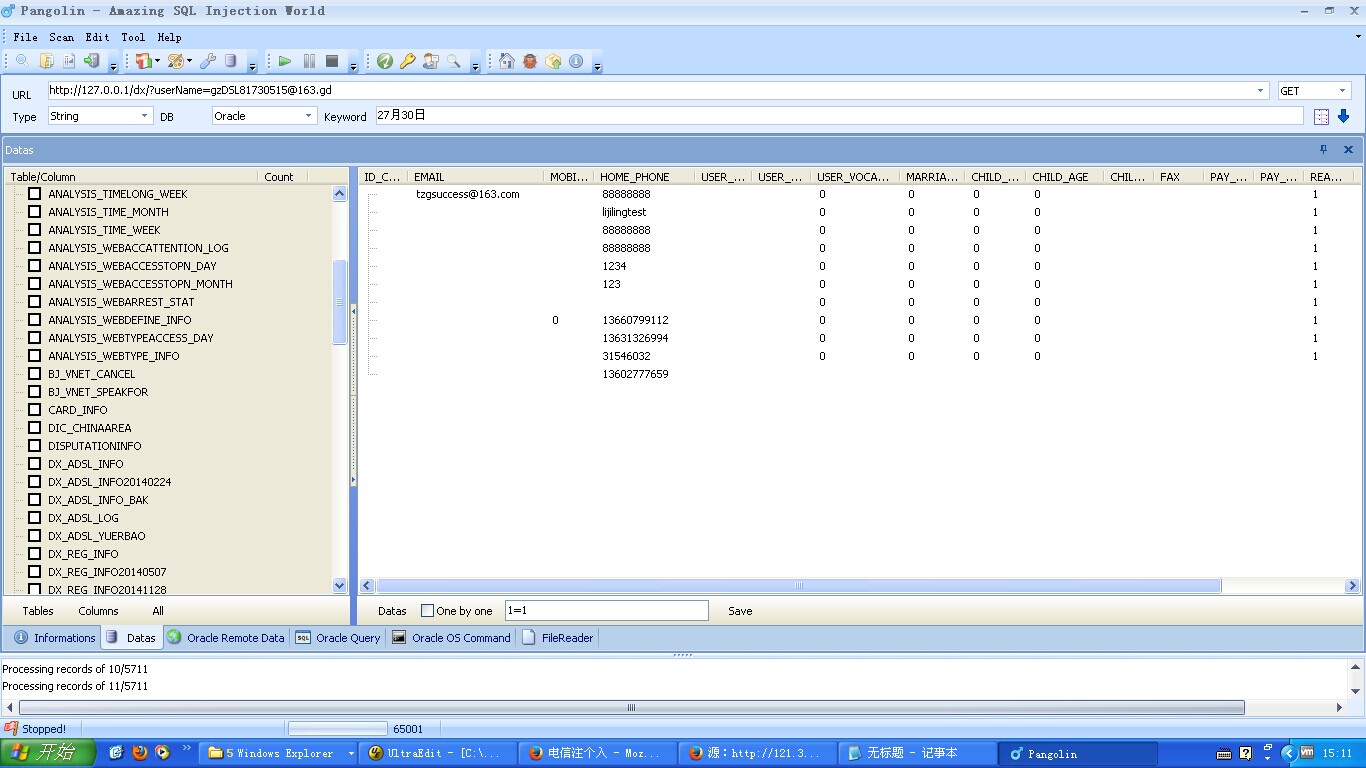This screenshot has width=1366, height=768.
Task: Tick the DX_REG_INFO checkbox
Action: coord(34,554)
